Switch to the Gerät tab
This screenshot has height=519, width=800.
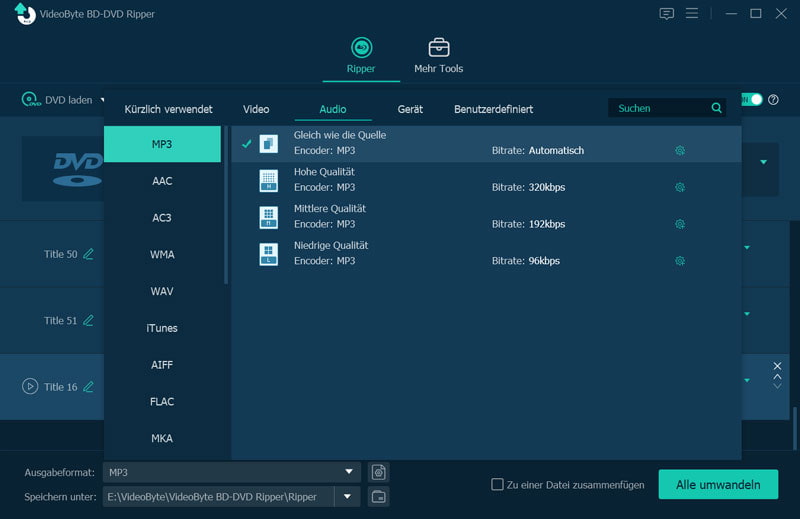(x=410, y=109)
